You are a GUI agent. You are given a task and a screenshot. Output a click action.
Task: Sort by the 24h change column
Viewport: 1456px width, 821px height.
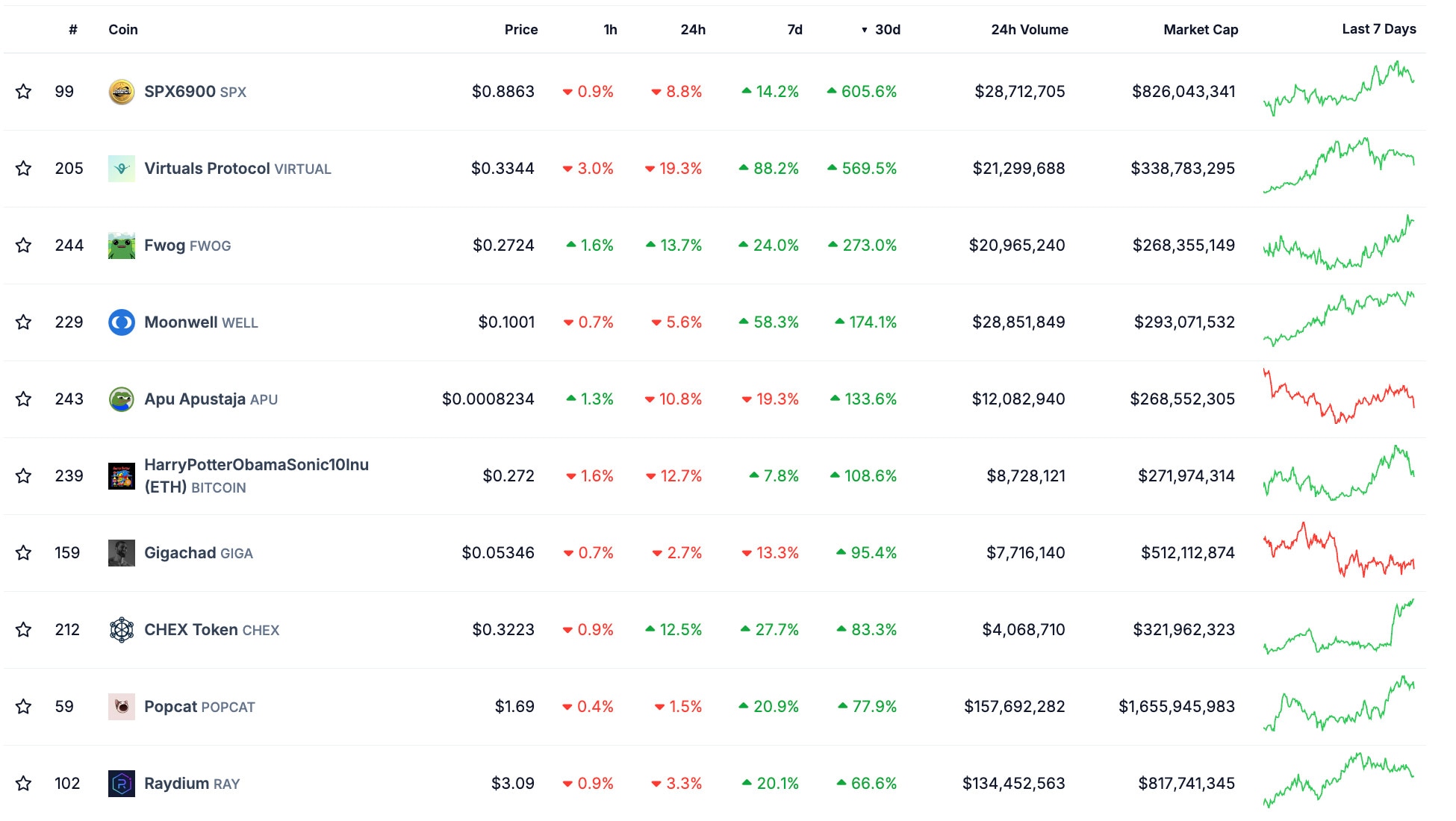coord(693,30)
